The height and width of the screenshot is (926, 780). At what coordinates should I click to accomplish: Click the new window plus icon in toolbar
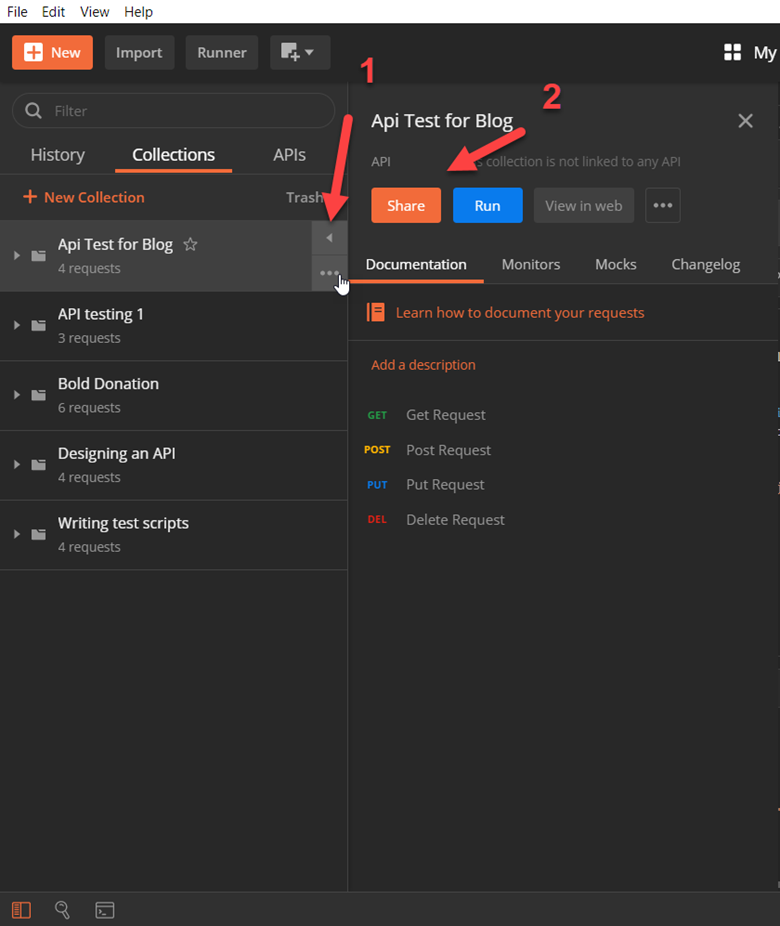click(299, 52)
